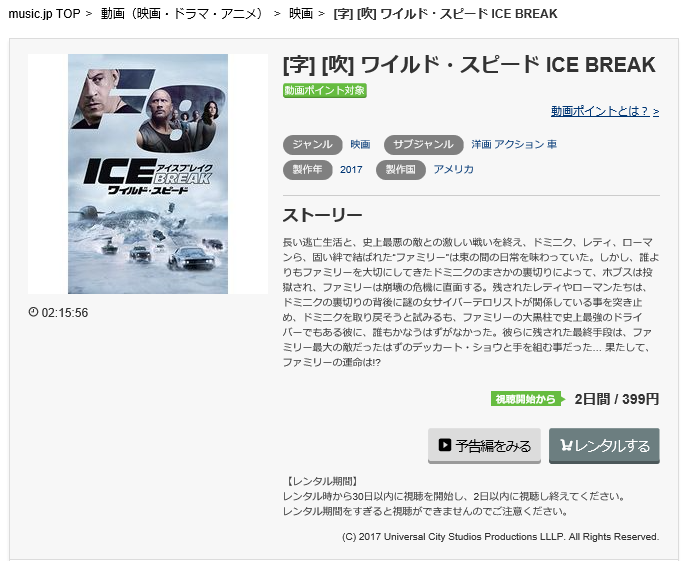
Task: Filter by production country アメリカ
Action: (x=453, y=169)
